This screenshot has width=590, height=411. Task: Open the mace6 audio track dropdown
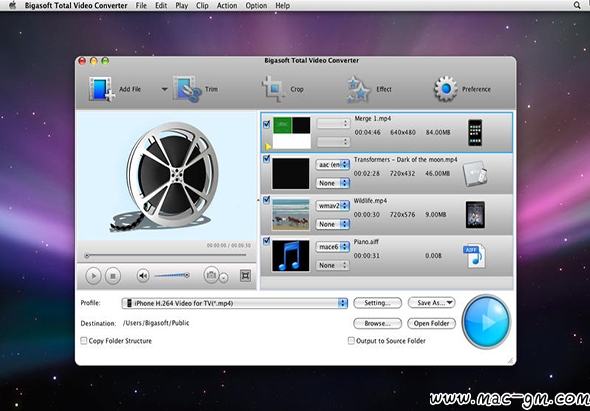(332, 247)
